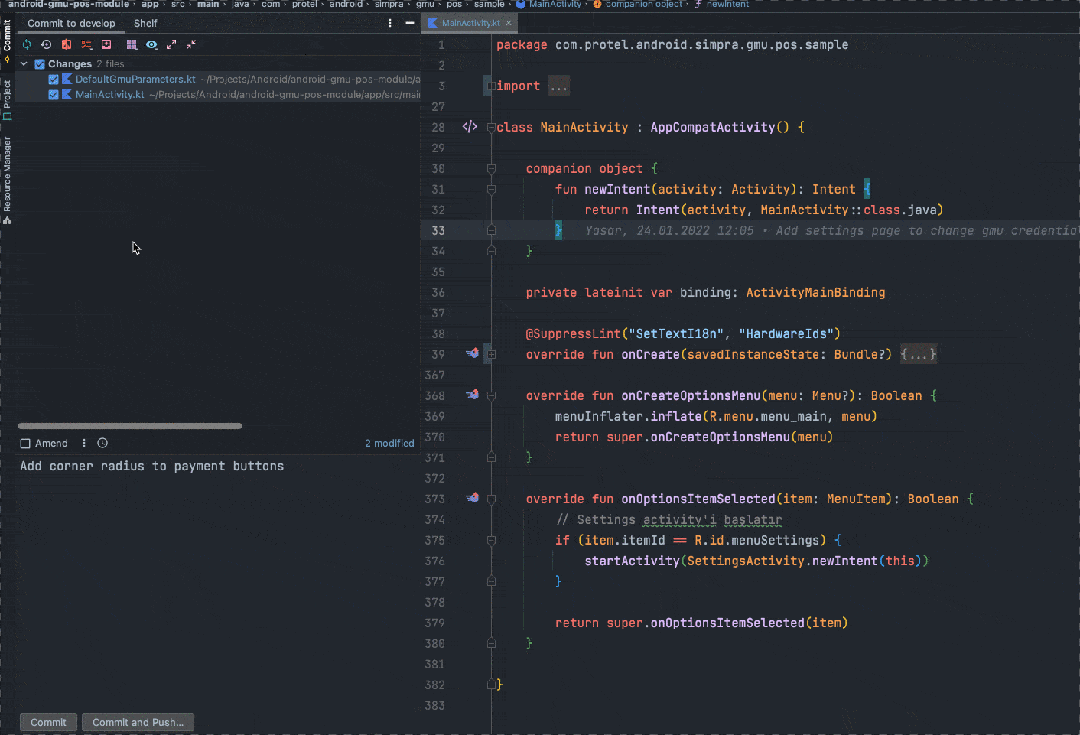Click the Commit button
Image resolution: width=1080 pixels, height=735 pixels.
[48, 722]
